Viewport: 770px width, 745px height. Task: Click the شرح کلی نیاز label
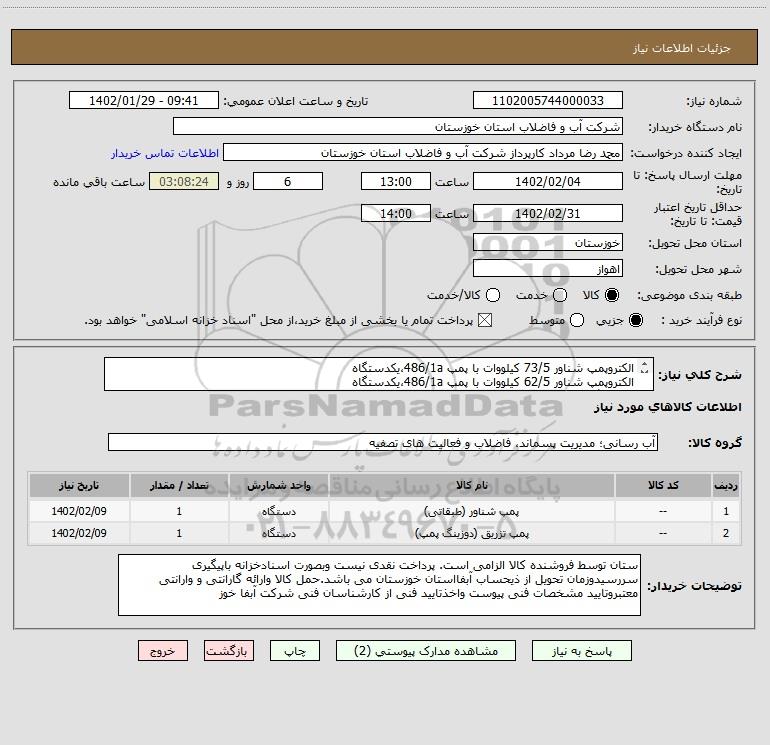[700, 375]
